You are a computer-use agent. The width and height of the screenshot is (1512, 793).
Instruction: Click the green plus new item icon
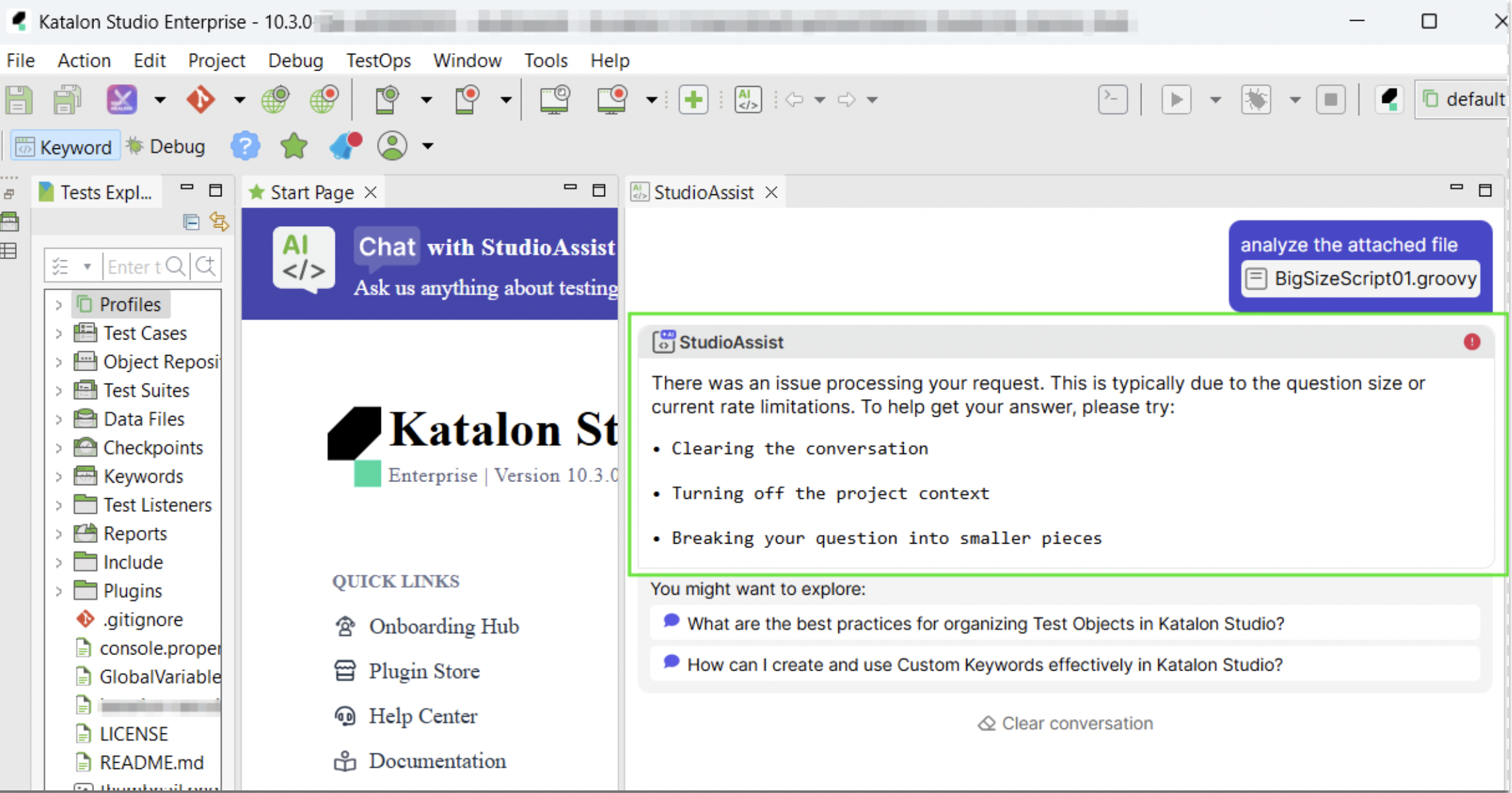click(x=693, y=100)
